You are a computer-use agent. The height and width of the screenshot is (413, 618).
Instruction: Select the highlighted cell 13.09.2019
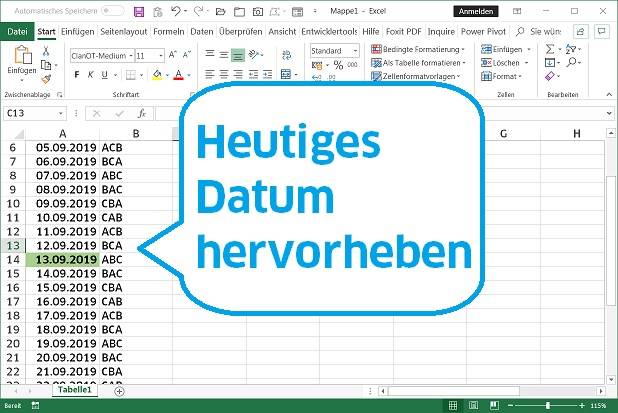click(62, 259)
